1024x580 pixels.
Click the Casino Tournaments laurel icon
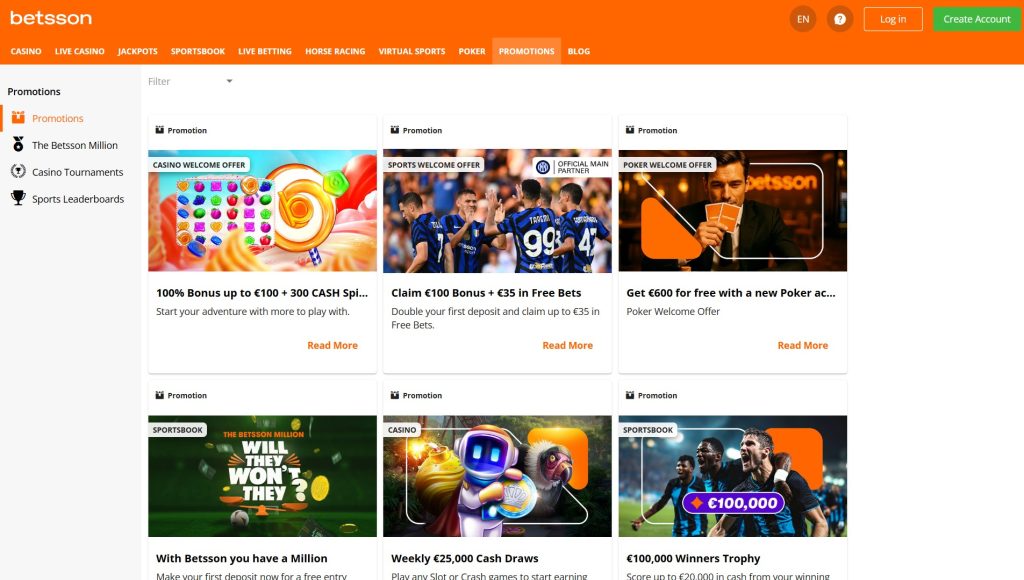[18, 172]
